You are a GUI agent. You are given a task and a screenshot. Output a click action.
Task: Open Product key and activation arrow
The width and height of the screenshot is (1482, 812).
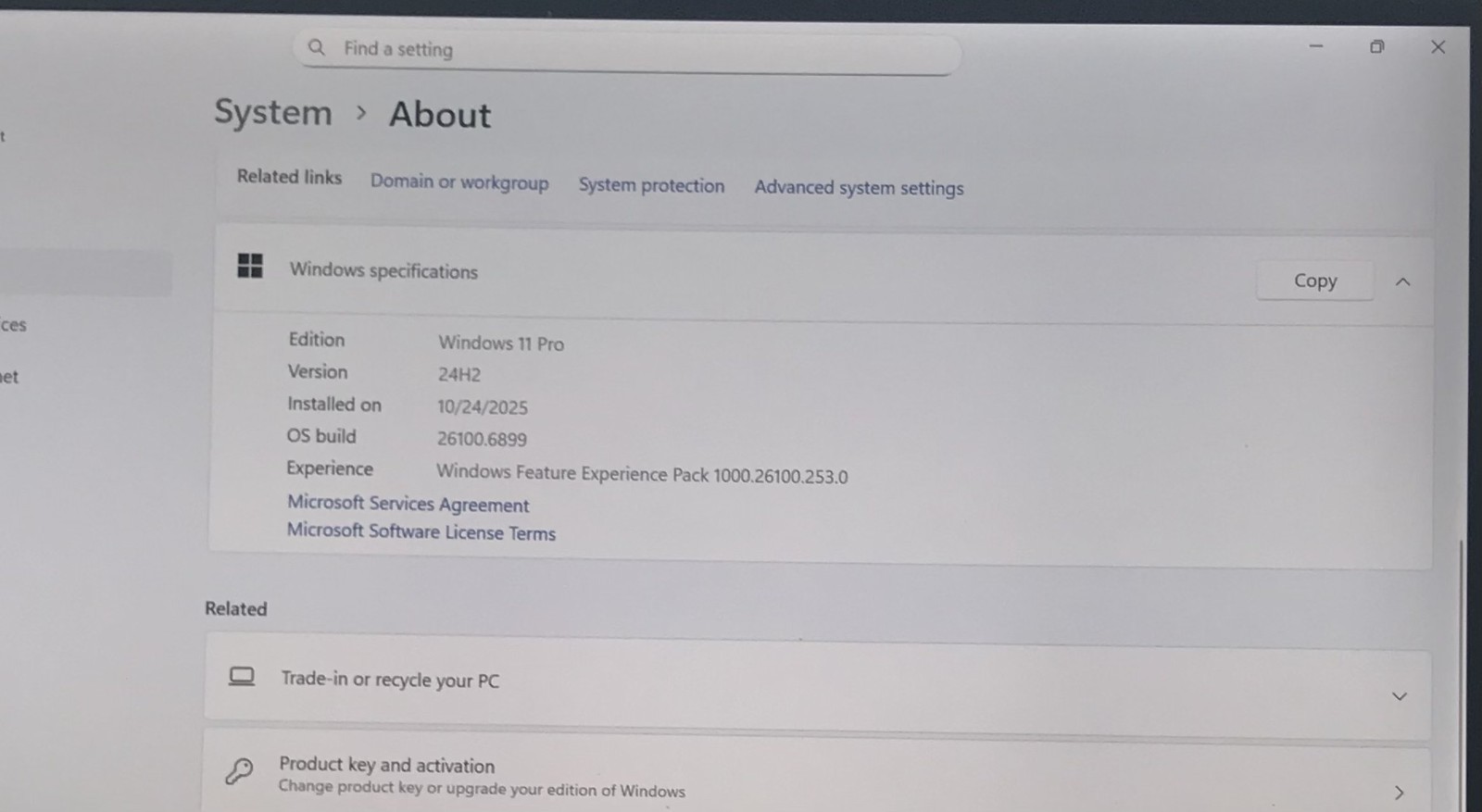click(x=1399, y=792)
